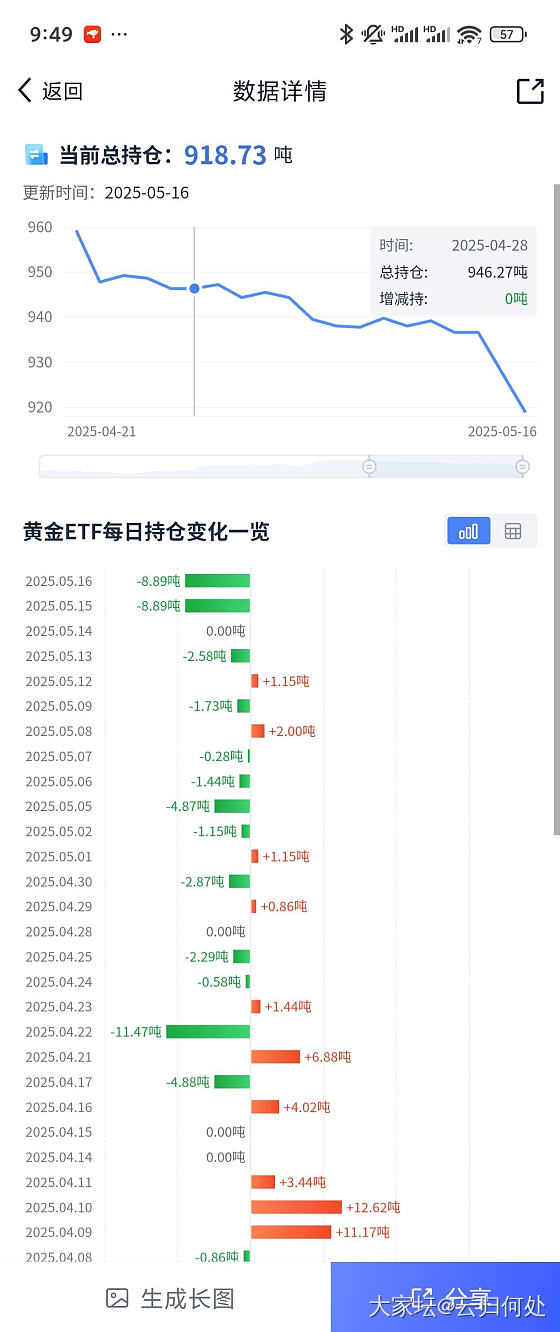Click the -11.47吨 bar for 2025.04.22
This screenshot has height=1332, width=560.
[208, 1031]
